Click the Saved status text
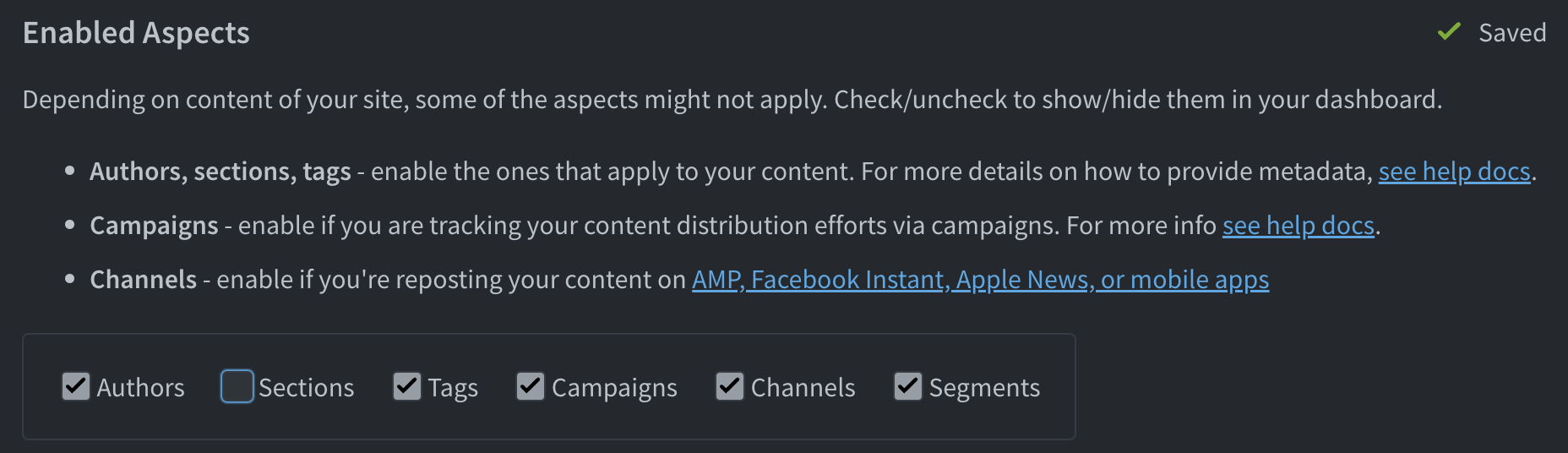The width and height of the screenshot is (1568, 453). pyautogui.click(x=1512, y=33)
